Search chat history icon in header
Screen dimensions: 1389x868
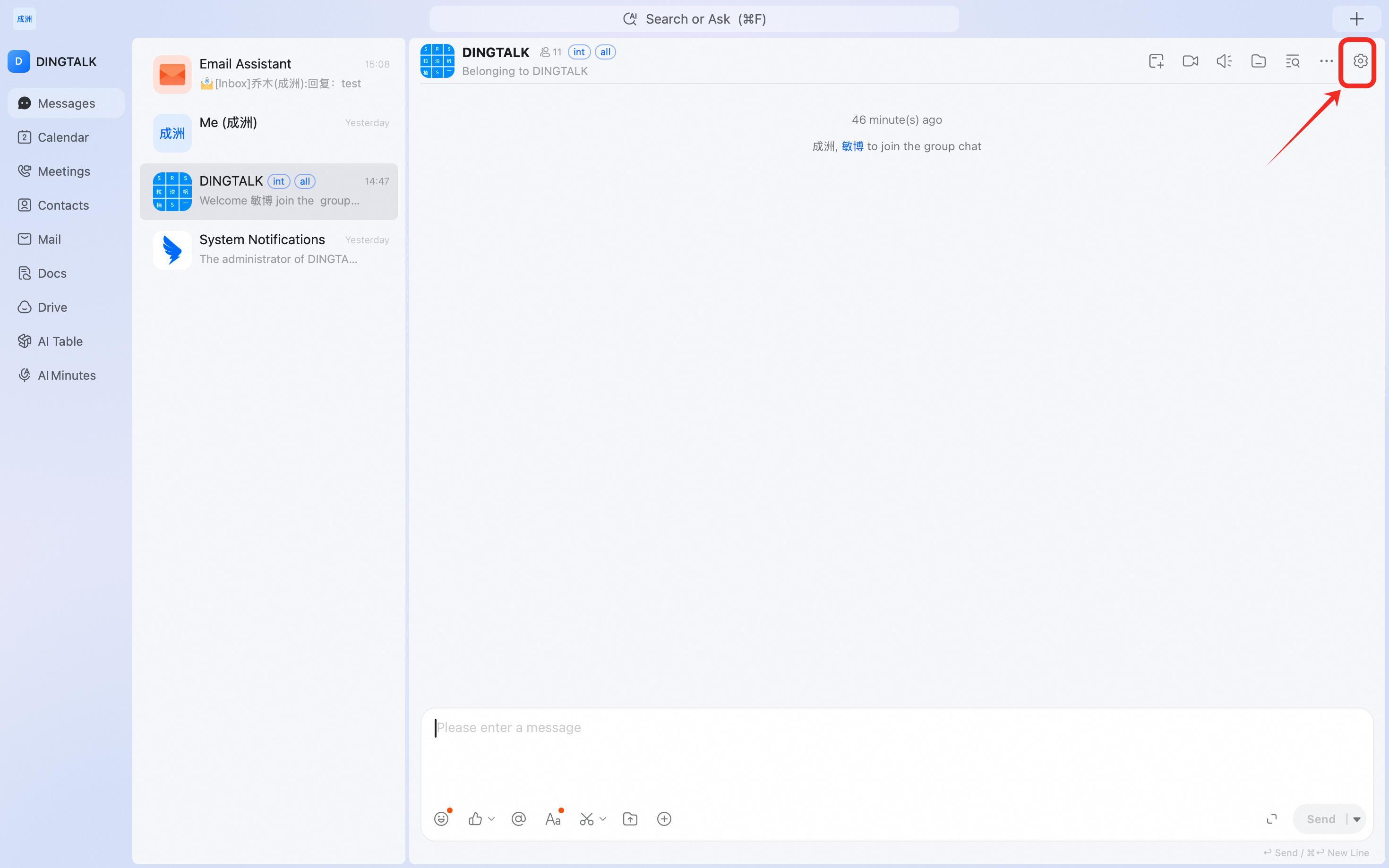click(x=1292, y=61)
